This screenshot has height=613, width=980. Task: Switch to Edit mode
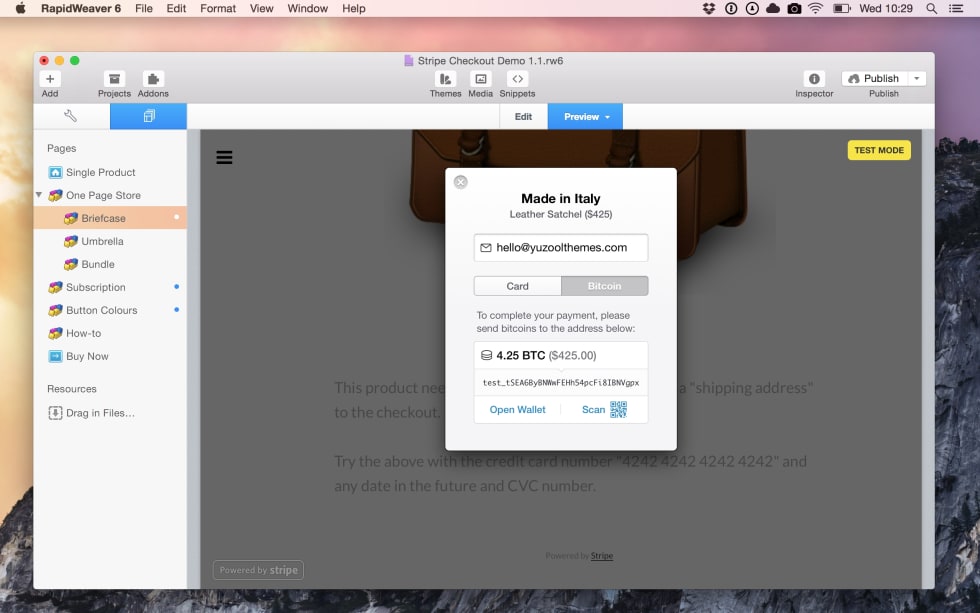click(x=523, y=117)
